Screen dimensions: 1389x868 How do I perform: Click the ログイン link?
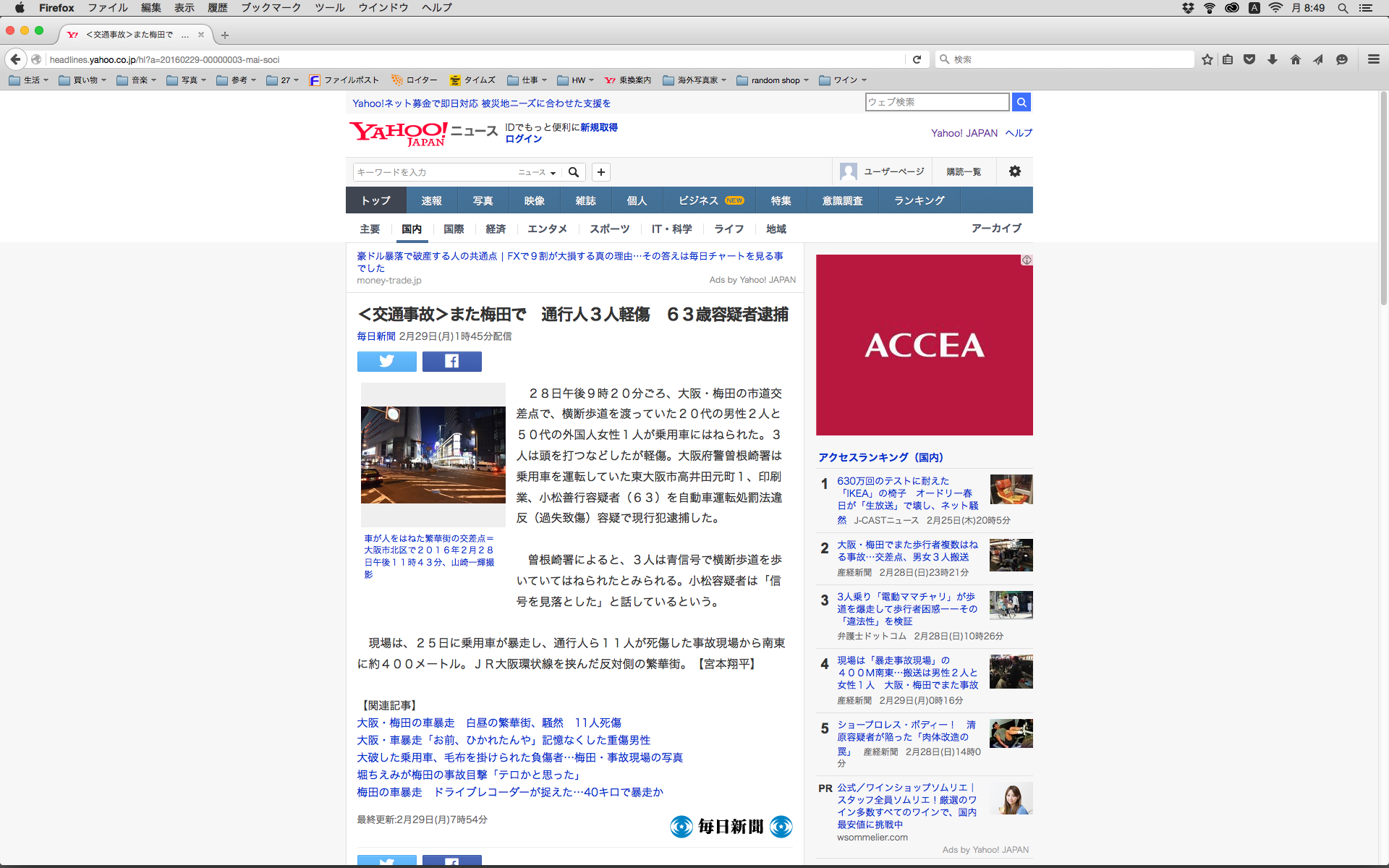(523, 139)
